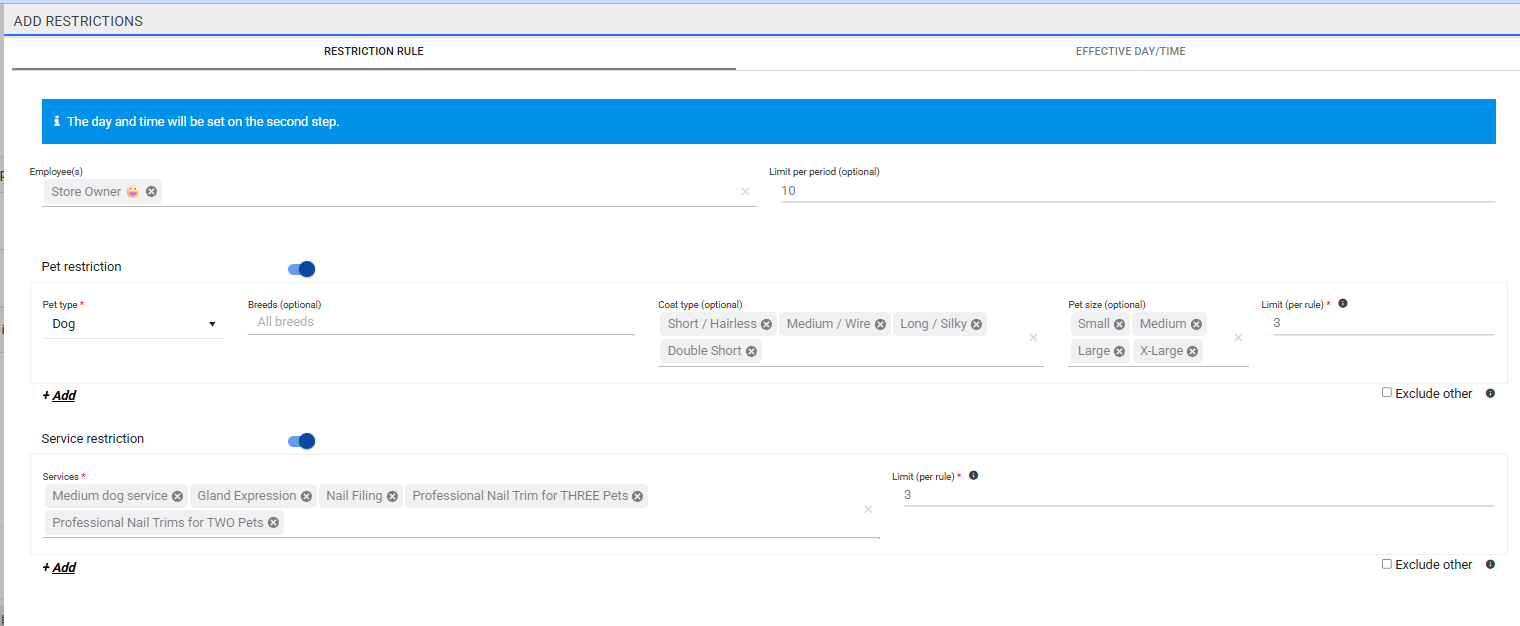Viewport: 1520px width, 626px height.
Task: Click info icon beside pet Limit per rule
Action: [1342, 304]
